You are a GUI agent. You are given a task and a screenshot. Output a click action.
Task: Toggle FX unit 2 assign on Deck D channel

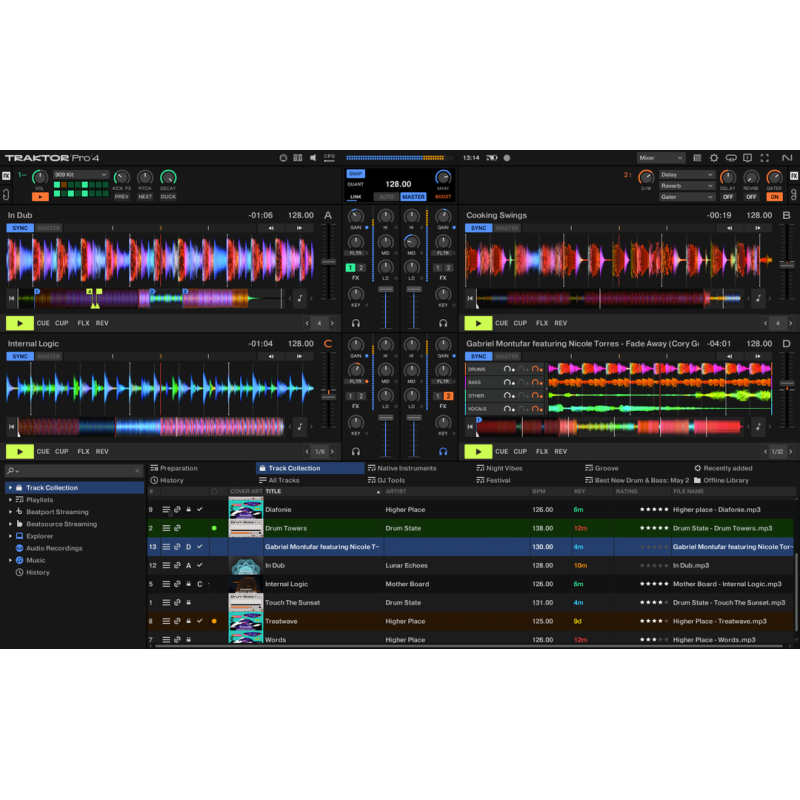(448, 396)
